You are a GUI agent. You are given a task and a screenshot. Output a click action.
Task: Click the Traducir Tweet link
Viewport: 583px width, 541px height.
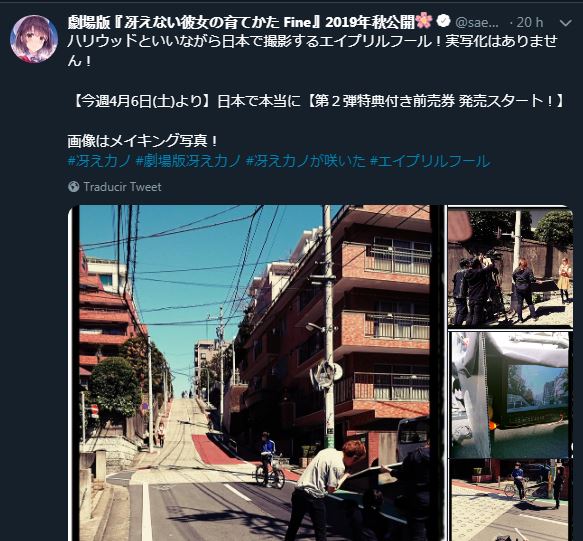coord(122,187)
